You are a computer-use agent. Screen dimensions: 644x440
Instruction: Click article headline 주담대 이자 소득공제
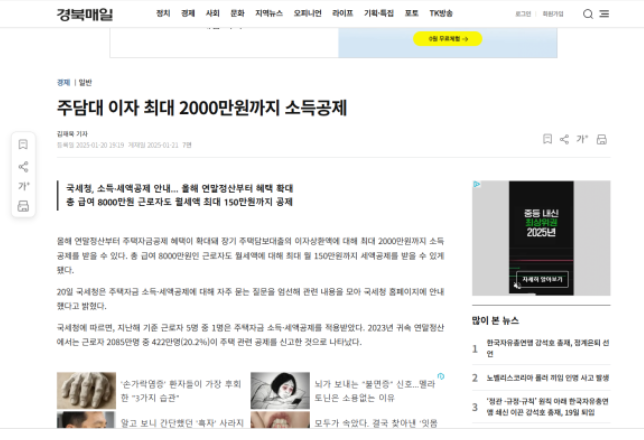(202, 108)
